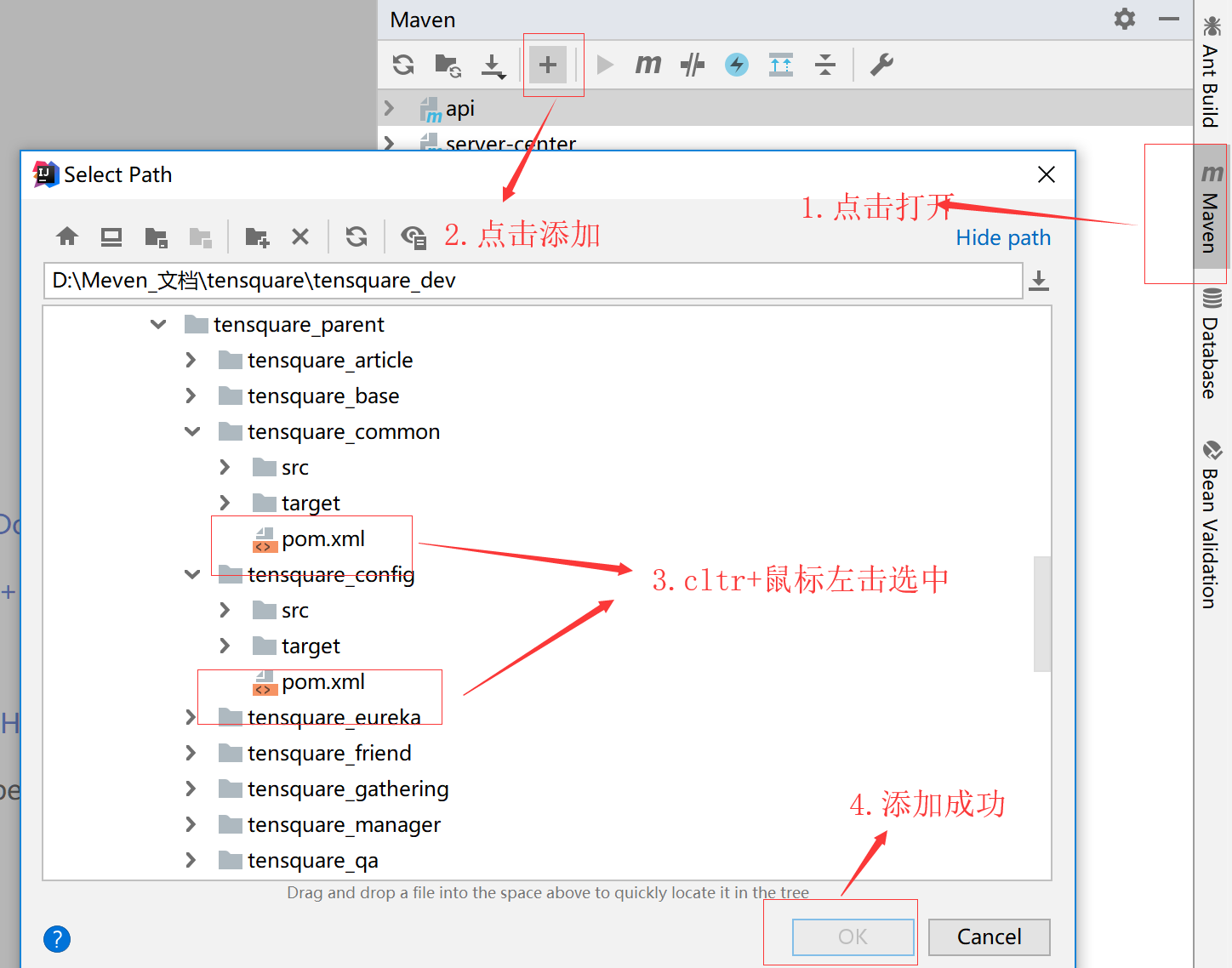Viewport: 1232px width, 968px height.
Task: Click Download Sources and Documentation icon
Action: point(493,65)
